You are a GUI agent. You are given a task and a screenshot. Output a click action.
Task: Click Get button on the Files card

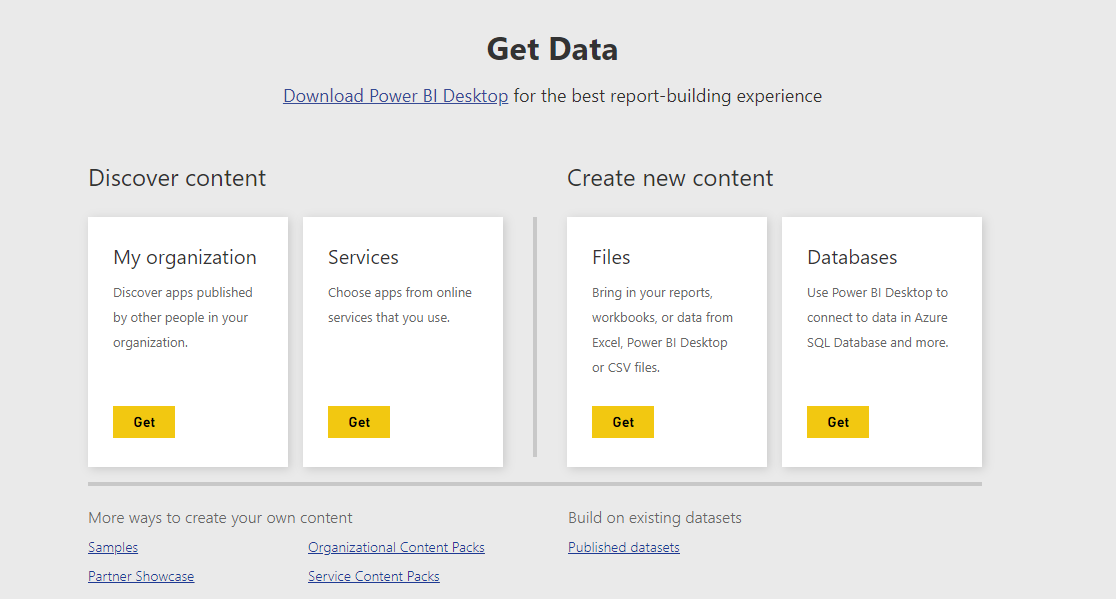click(x=623, y=422)
